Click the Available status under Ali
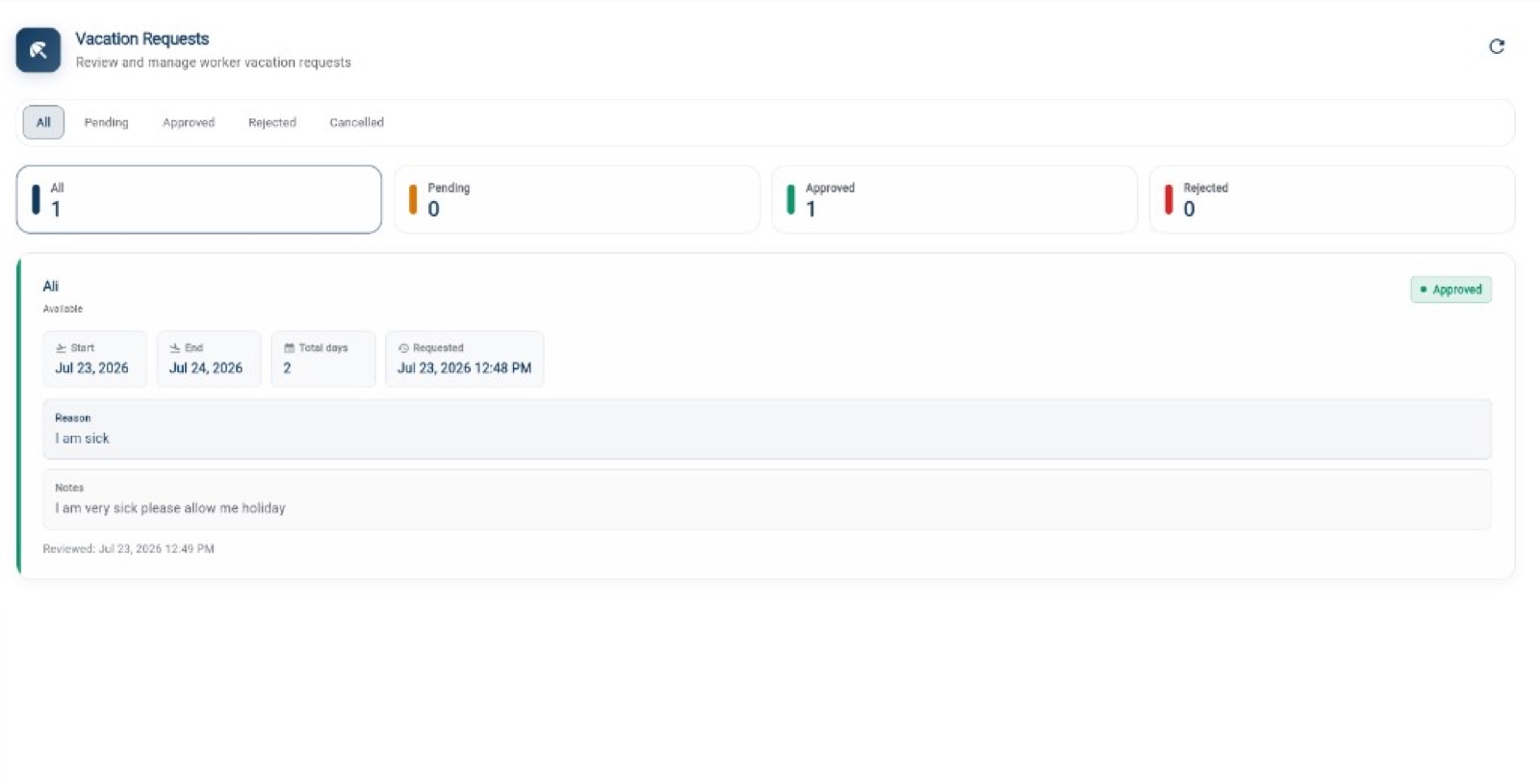This screenshot has height=784, width=1540. pyautogui.click(x=63, y=309)
